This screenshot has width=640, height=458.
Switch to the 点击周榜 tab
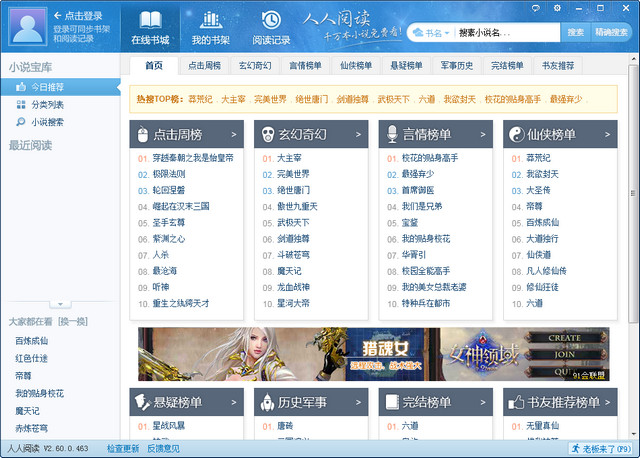coord(204,65)
